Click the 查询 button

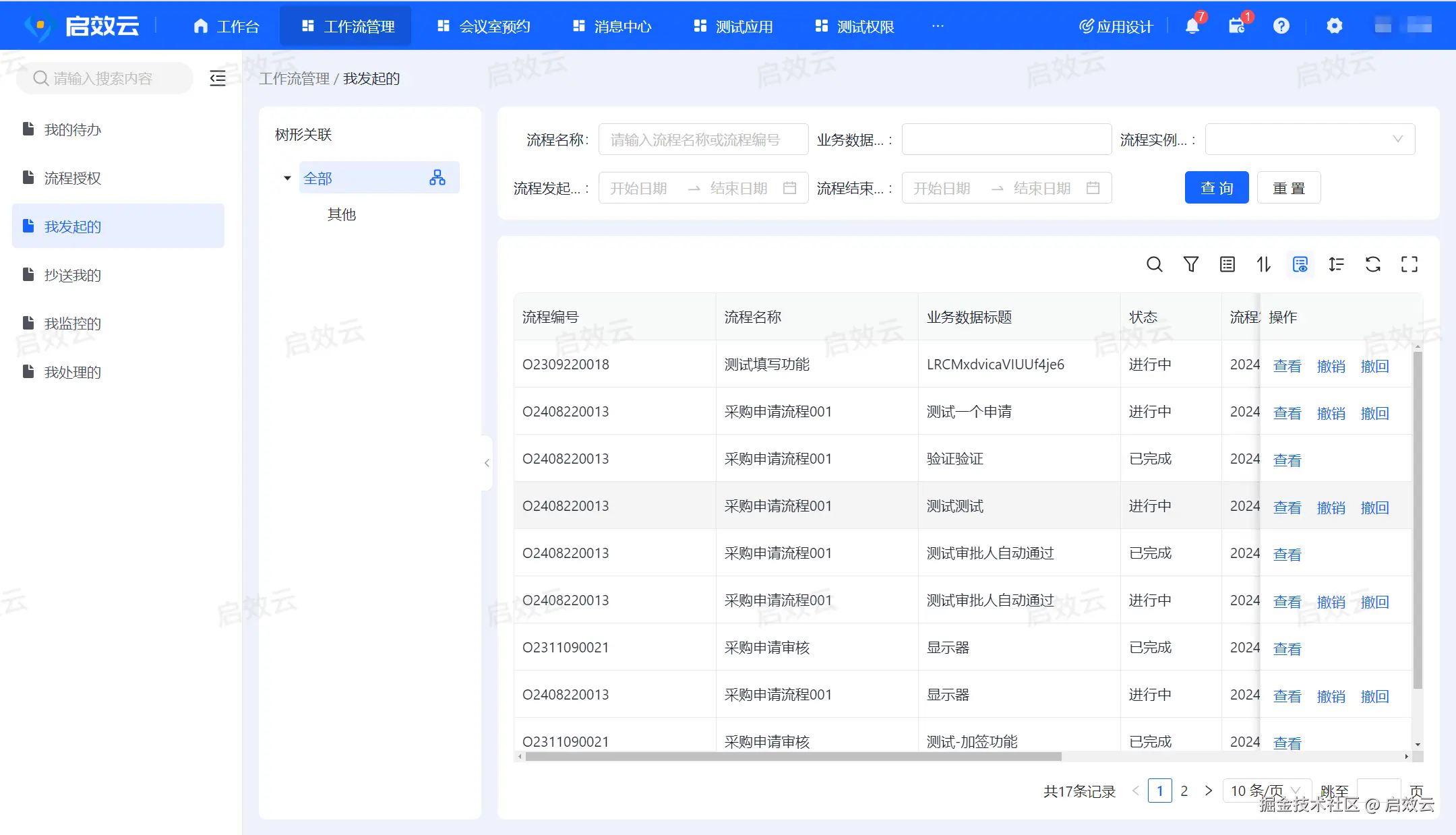click(x=1216, y=188)
